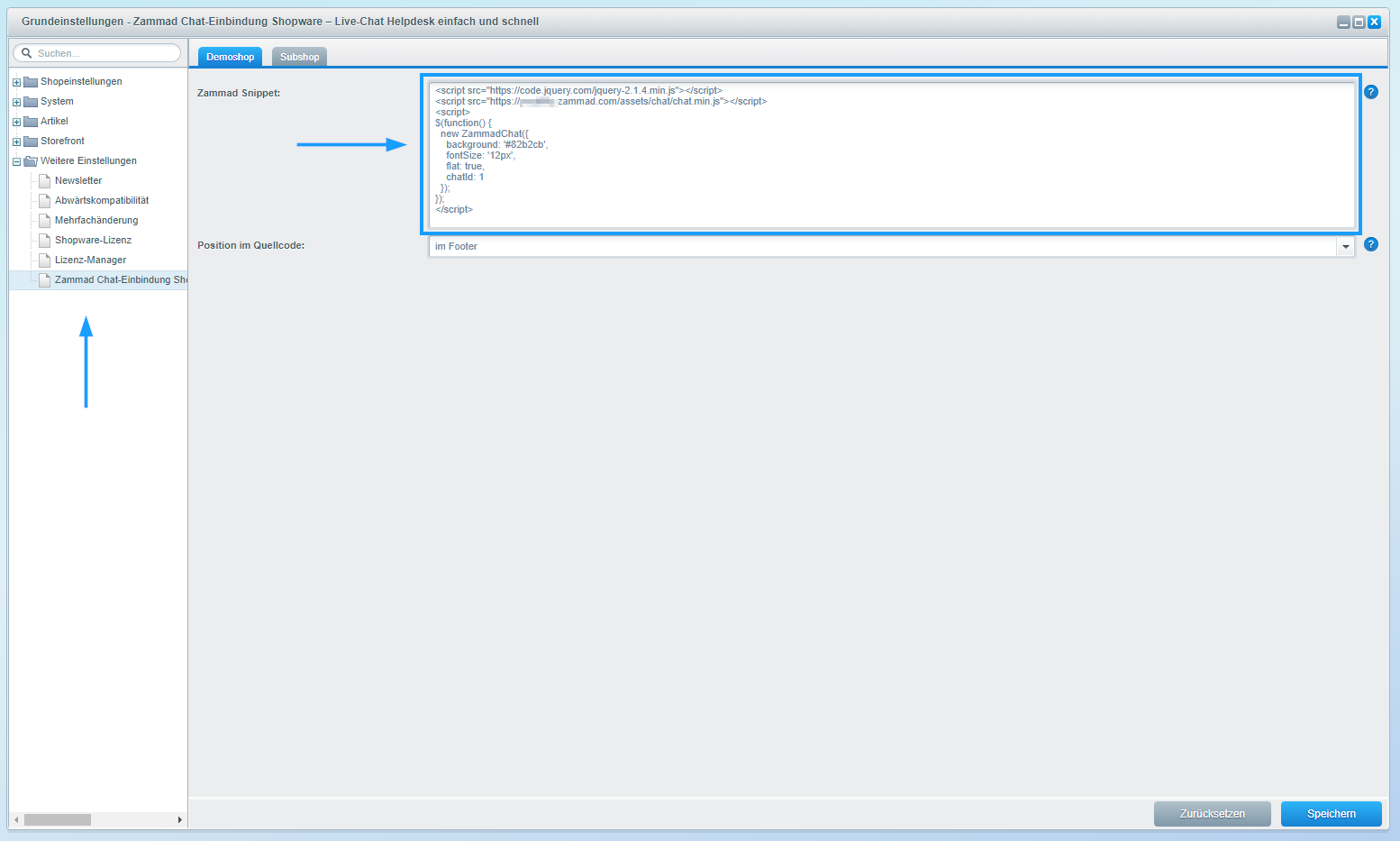1400x841 pixels.
Task: Maximize the Grundeinstellungen window
Action: point(1359,22)
